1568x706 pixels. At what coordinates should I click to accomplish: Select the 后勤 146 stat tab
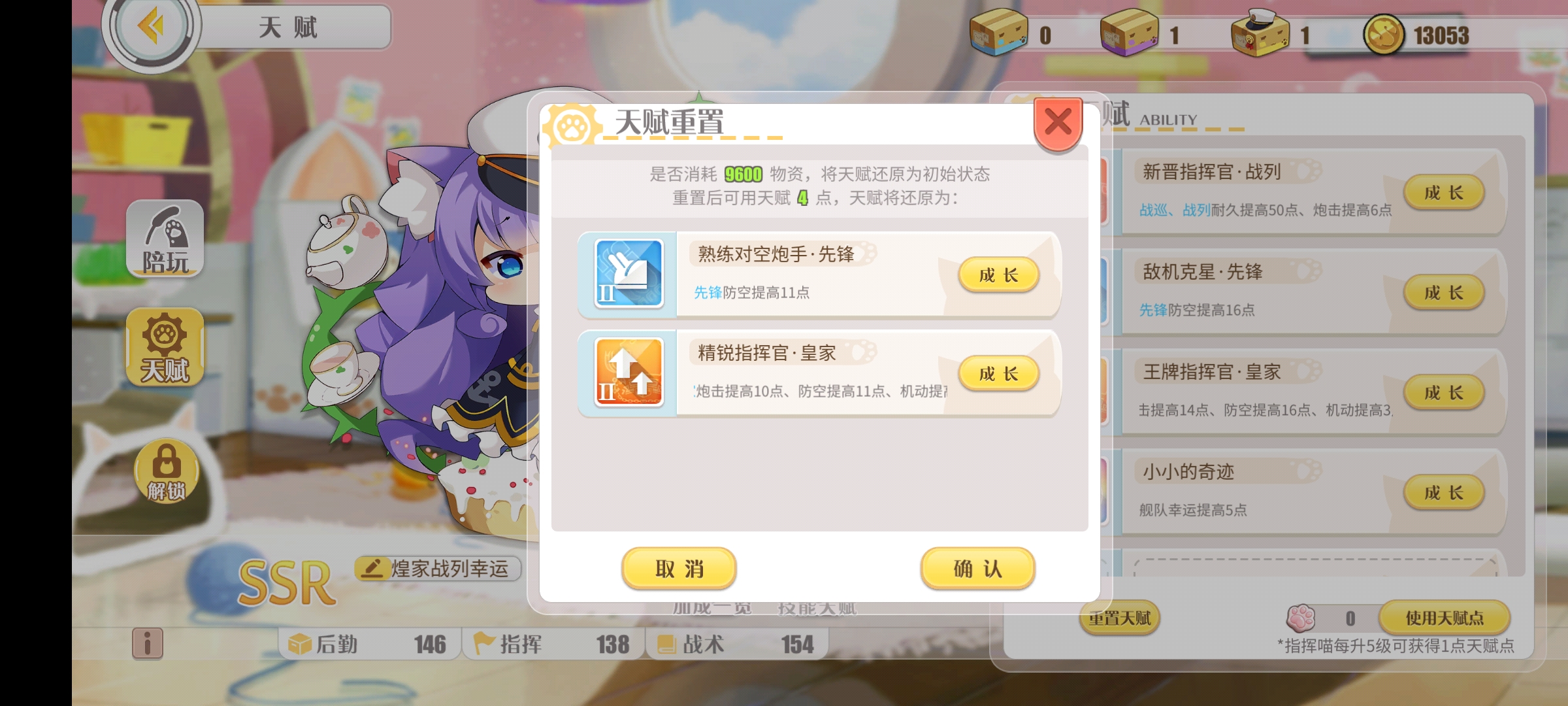click(369, 644)
